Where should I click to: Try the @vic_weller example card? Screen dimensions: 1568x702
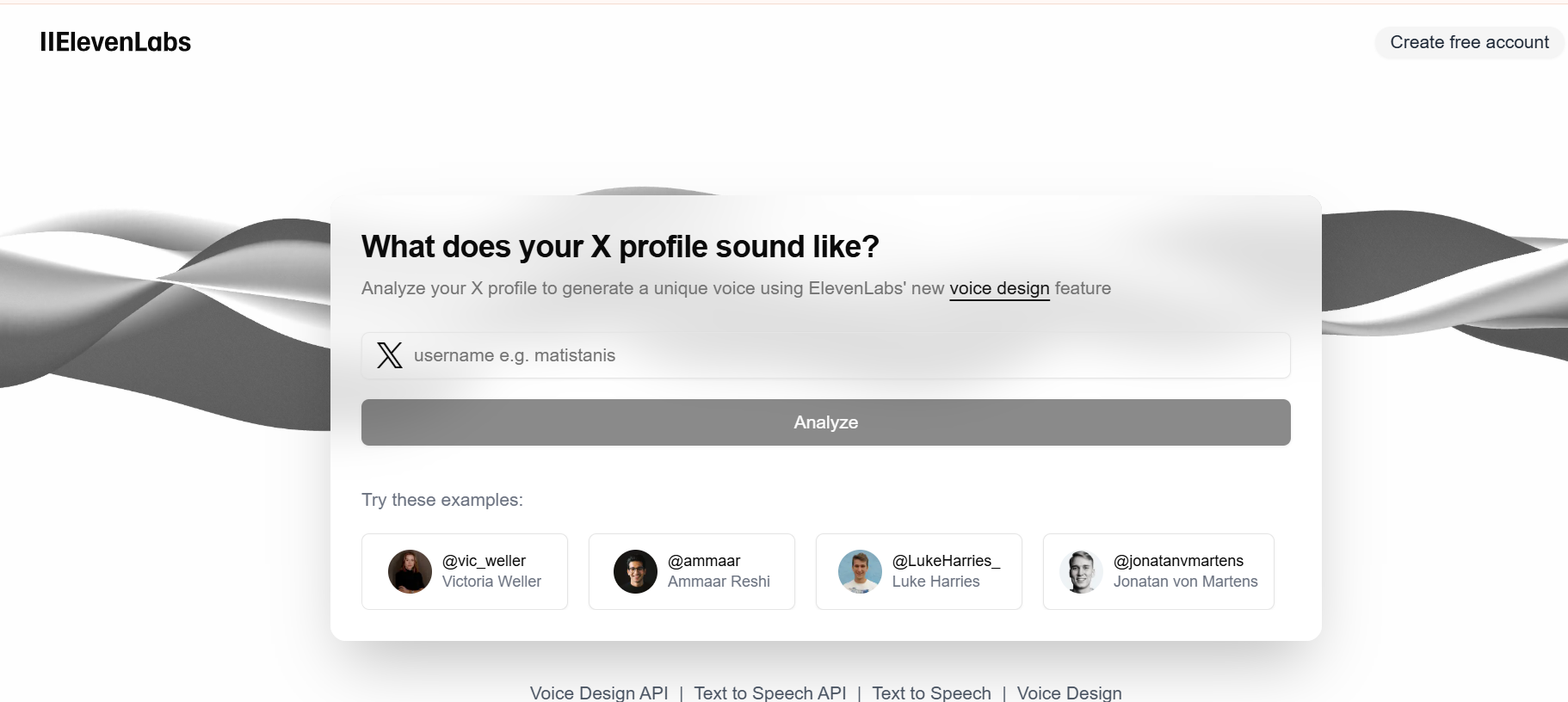465,571
